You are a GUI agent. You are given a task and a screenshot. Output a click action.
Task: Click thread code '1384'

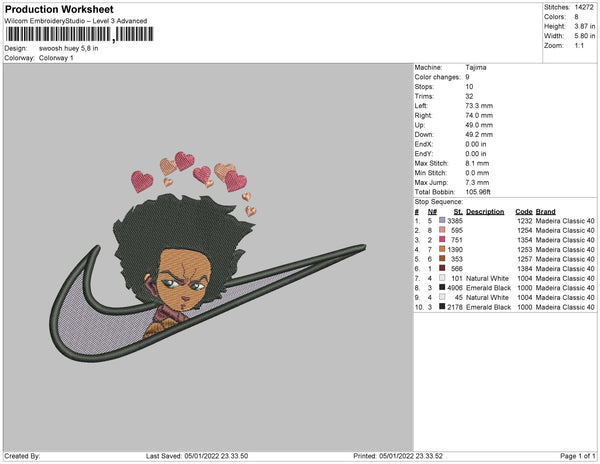[525, 269]
